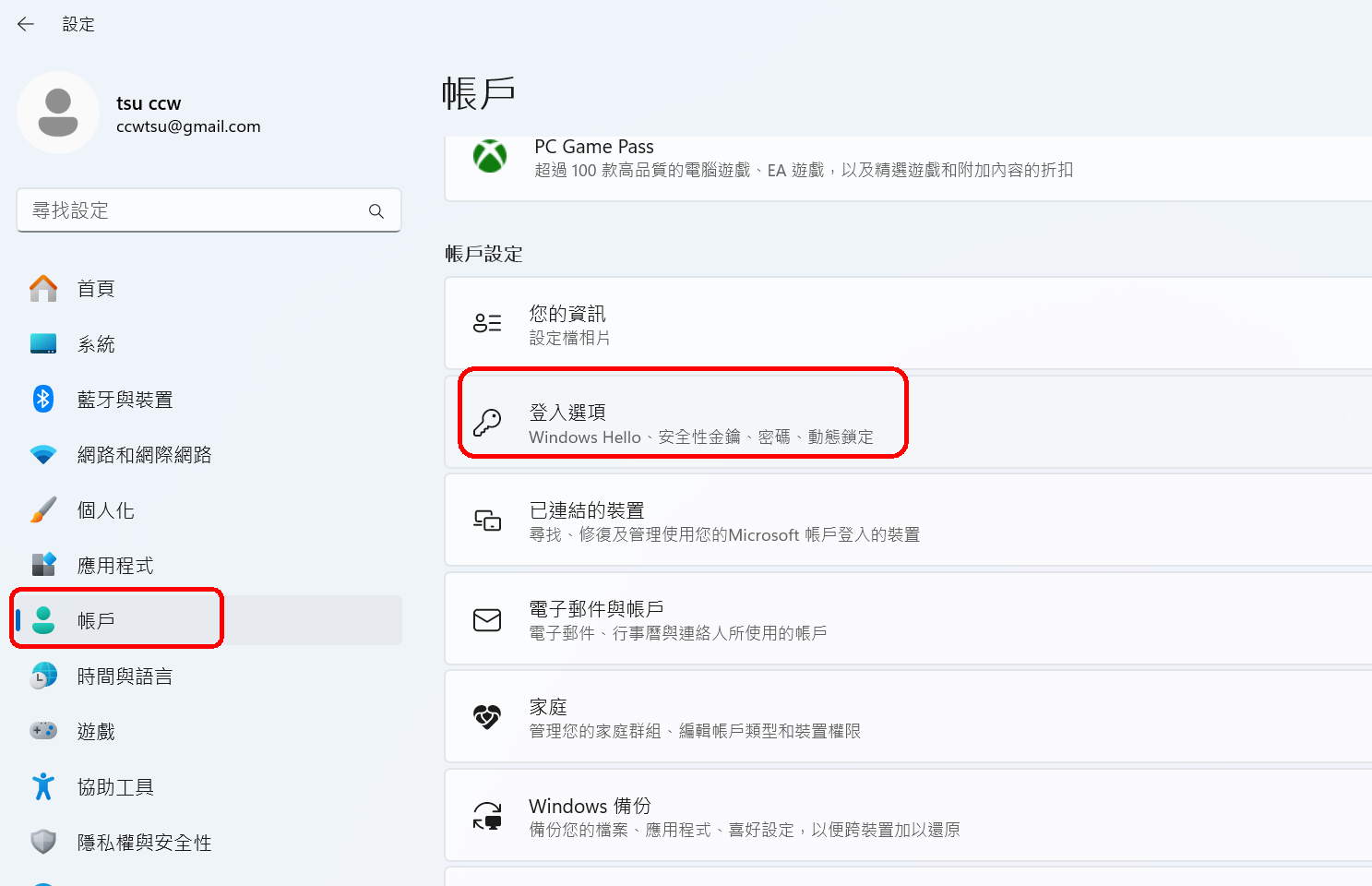The image size is (1372, 886).
Task: Click the back arrow icon
Action: pyautogui.click(x=26, y=24)
